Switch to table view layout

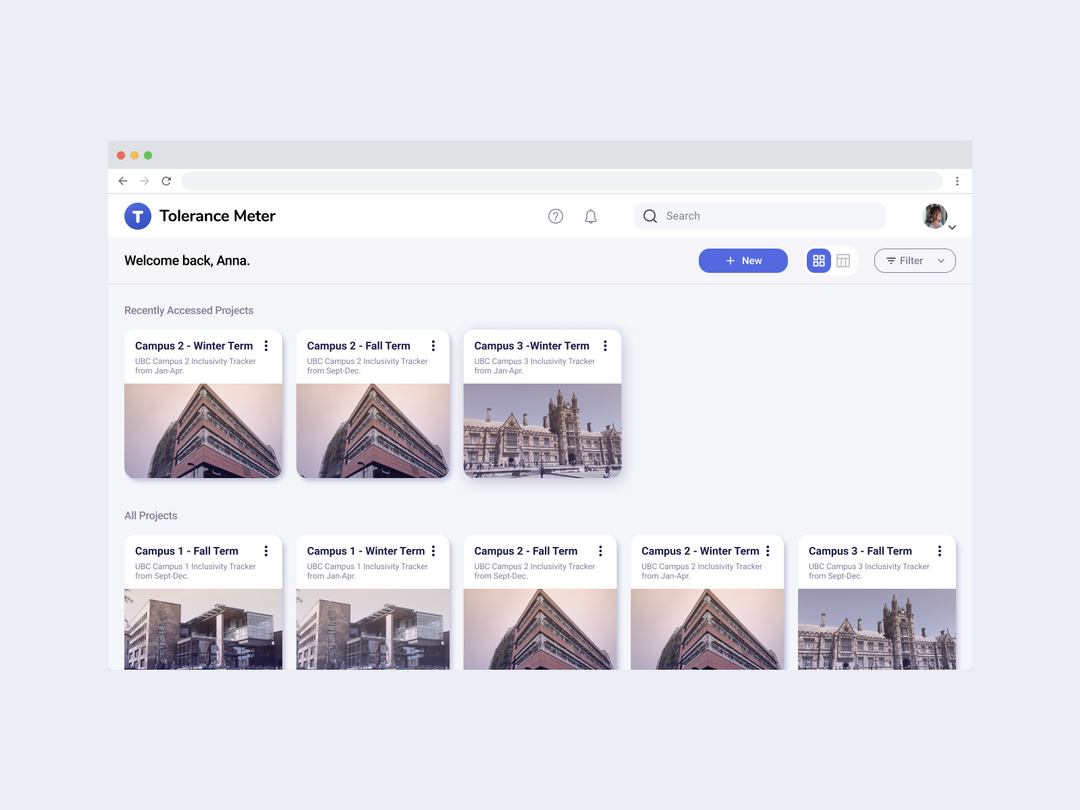[843, 260]
